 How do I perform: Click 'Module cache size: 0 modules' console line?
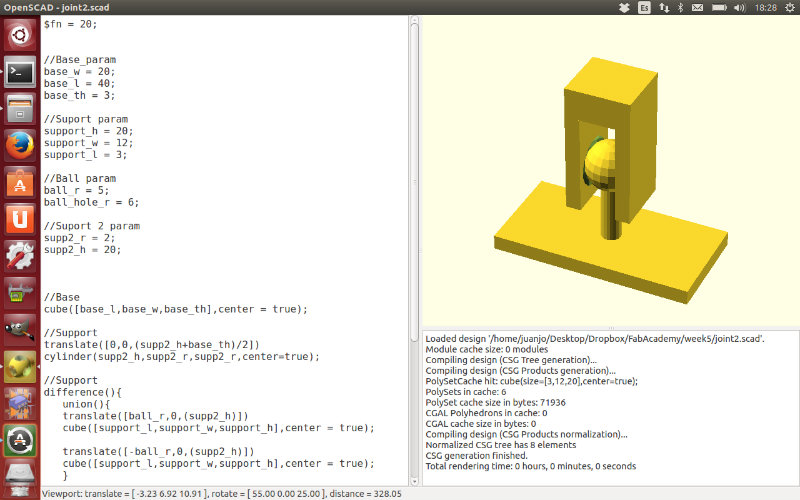click(487, 349)
